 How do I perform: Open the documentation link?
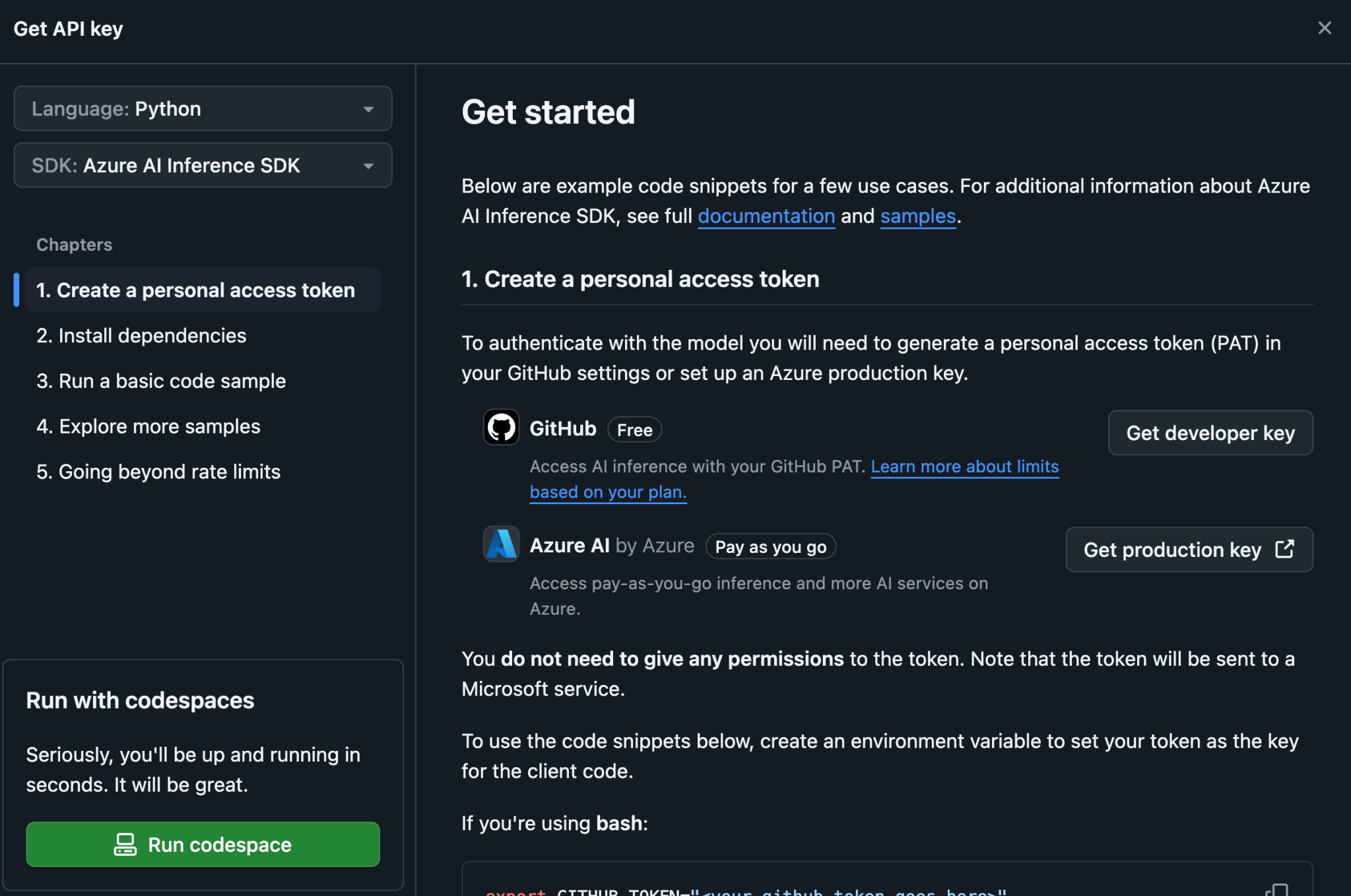[766, 216]
